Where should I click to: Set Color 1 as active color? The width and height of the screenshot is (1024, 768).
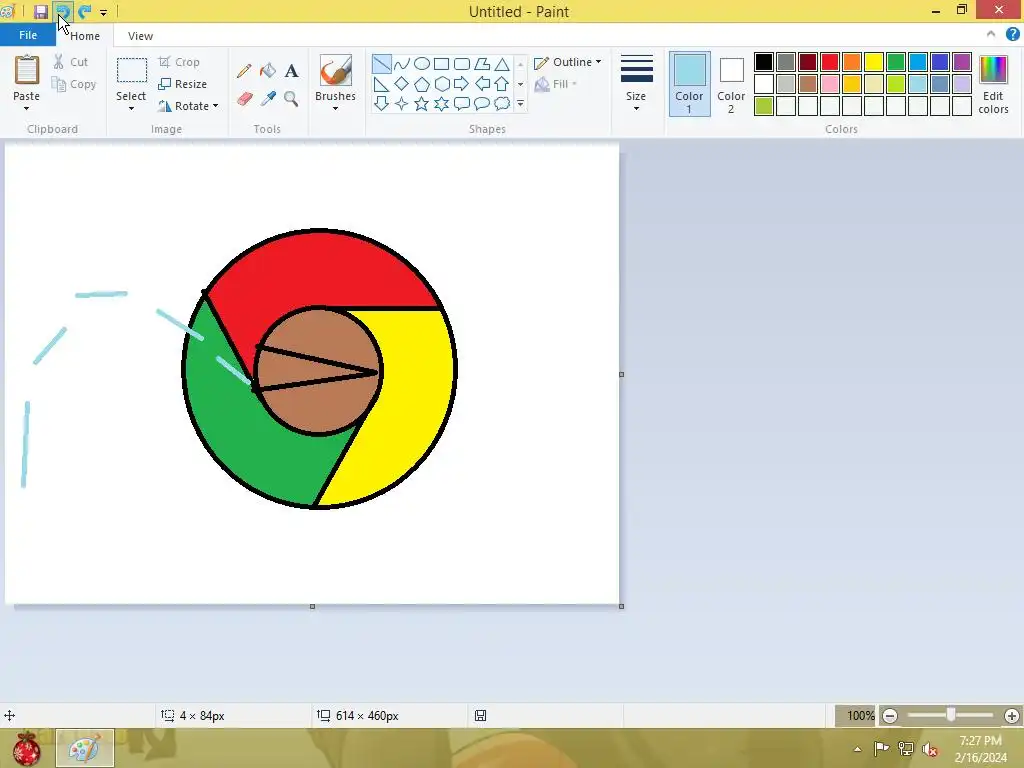click(690, 84)
